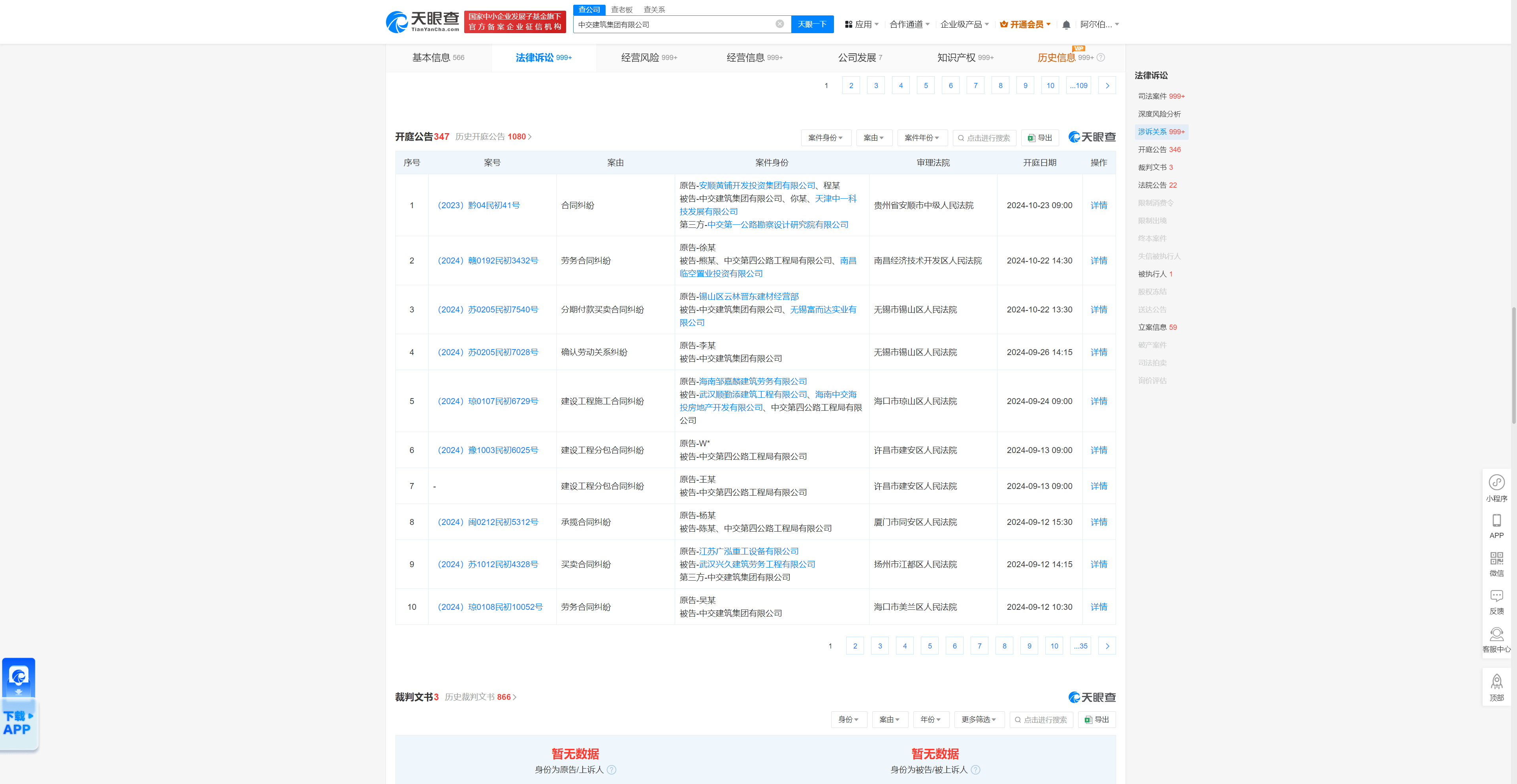Open the 案由 filter in 开庭公告
The image size is (1517, 784).
click(x=874, y=138)
